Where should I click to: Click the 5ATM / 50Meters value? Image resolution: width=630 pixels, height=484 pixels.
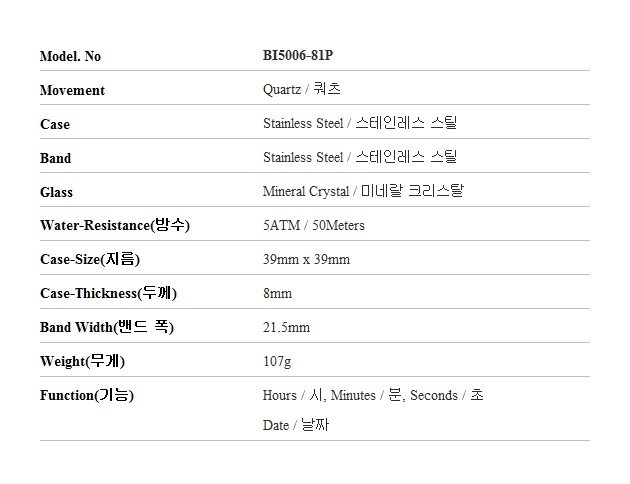(313, 226)
